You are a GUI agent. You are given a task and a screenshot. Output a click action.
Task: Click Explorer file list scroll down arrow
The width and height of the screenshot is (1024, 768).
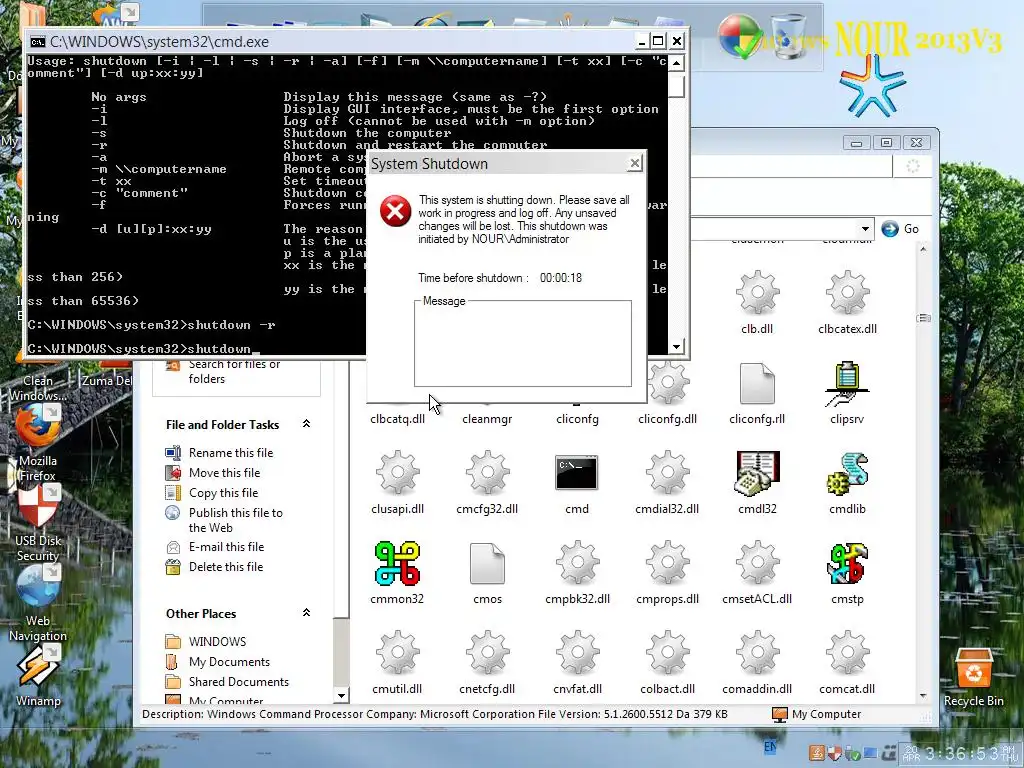click(x=923, y=696)
